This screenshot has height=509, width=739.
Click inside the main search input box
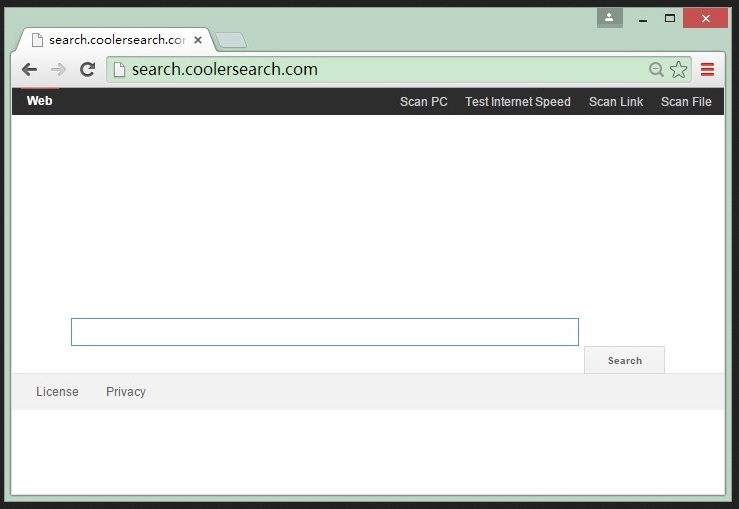pyautogui.click(x=325, y=332)
